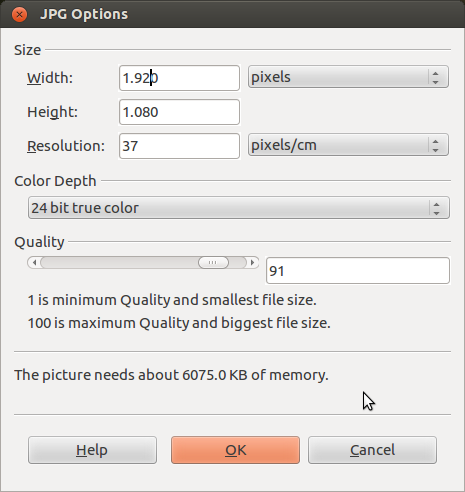Screen dimensions: 465x492
Task: Open the pixels/cm resolution unit dropdown
Action: tap(348, 145)
